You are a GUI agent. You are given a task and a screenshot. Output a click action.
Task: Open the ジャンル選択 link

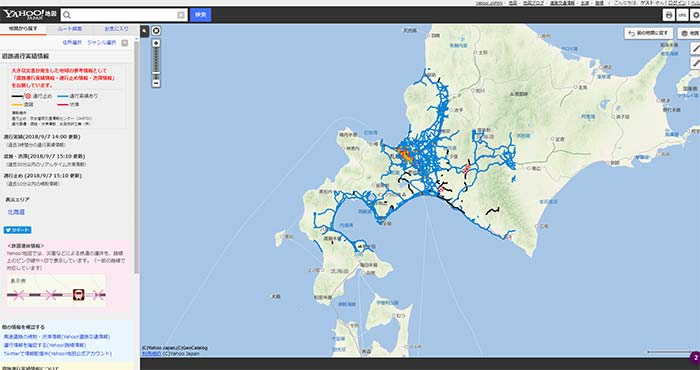point(102,43)
